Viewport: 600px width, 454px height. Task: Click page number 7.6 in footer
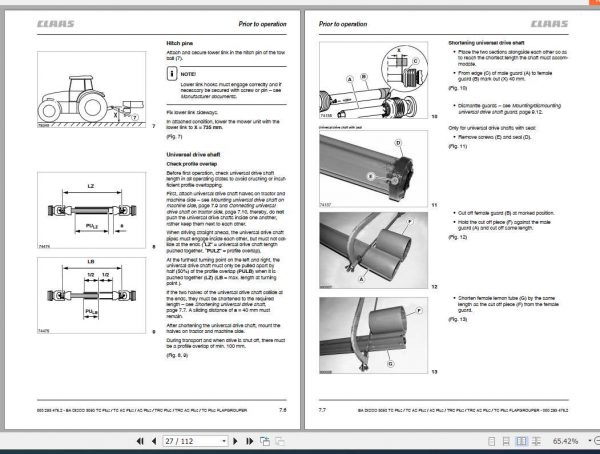click(x=282, y=410)
